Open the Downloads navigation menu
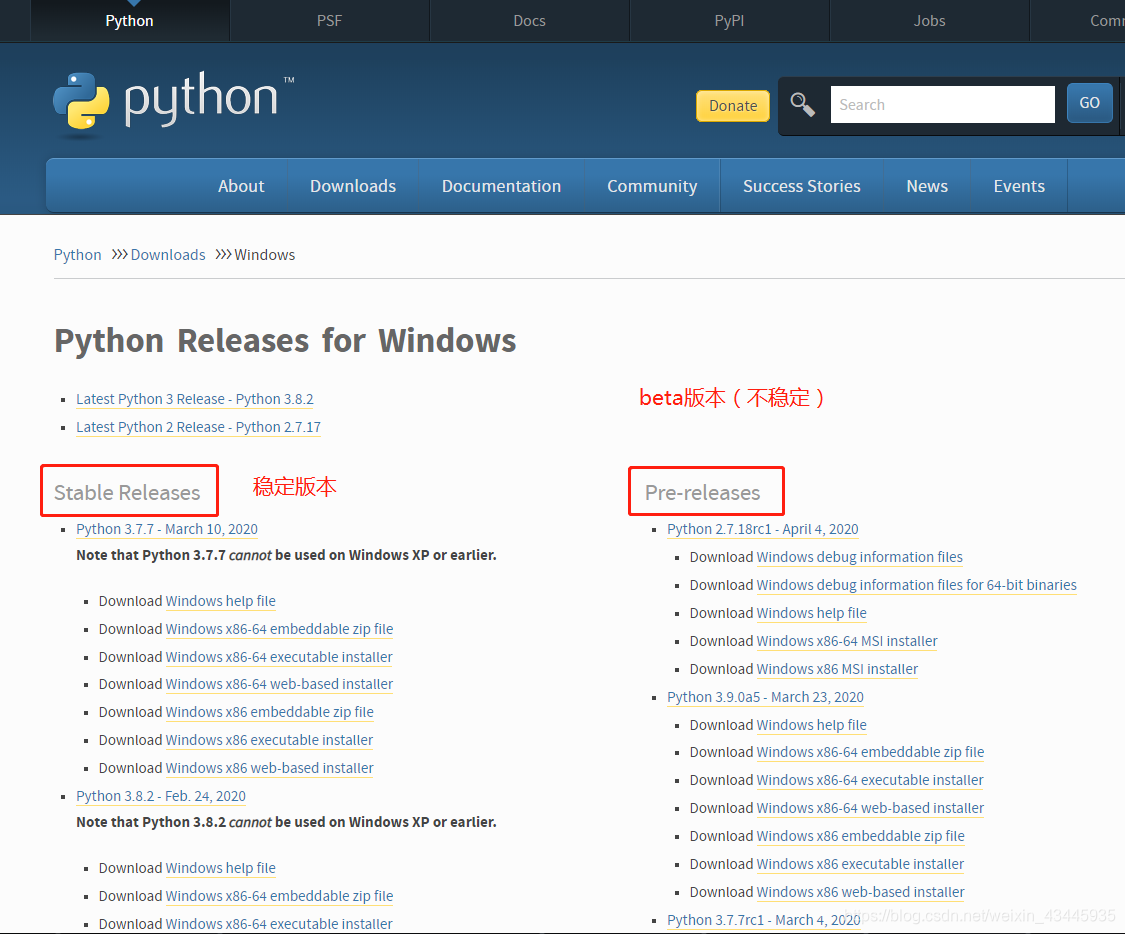Screen dimensions: 1125x934 click(x=353, y=186)
